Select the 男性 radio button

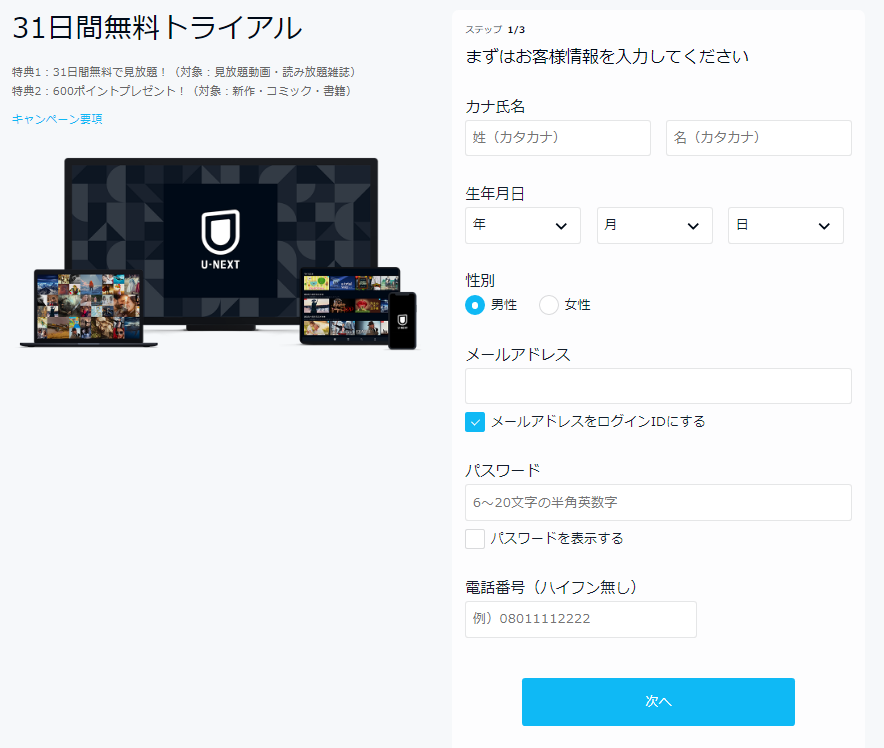click(475, 305)
